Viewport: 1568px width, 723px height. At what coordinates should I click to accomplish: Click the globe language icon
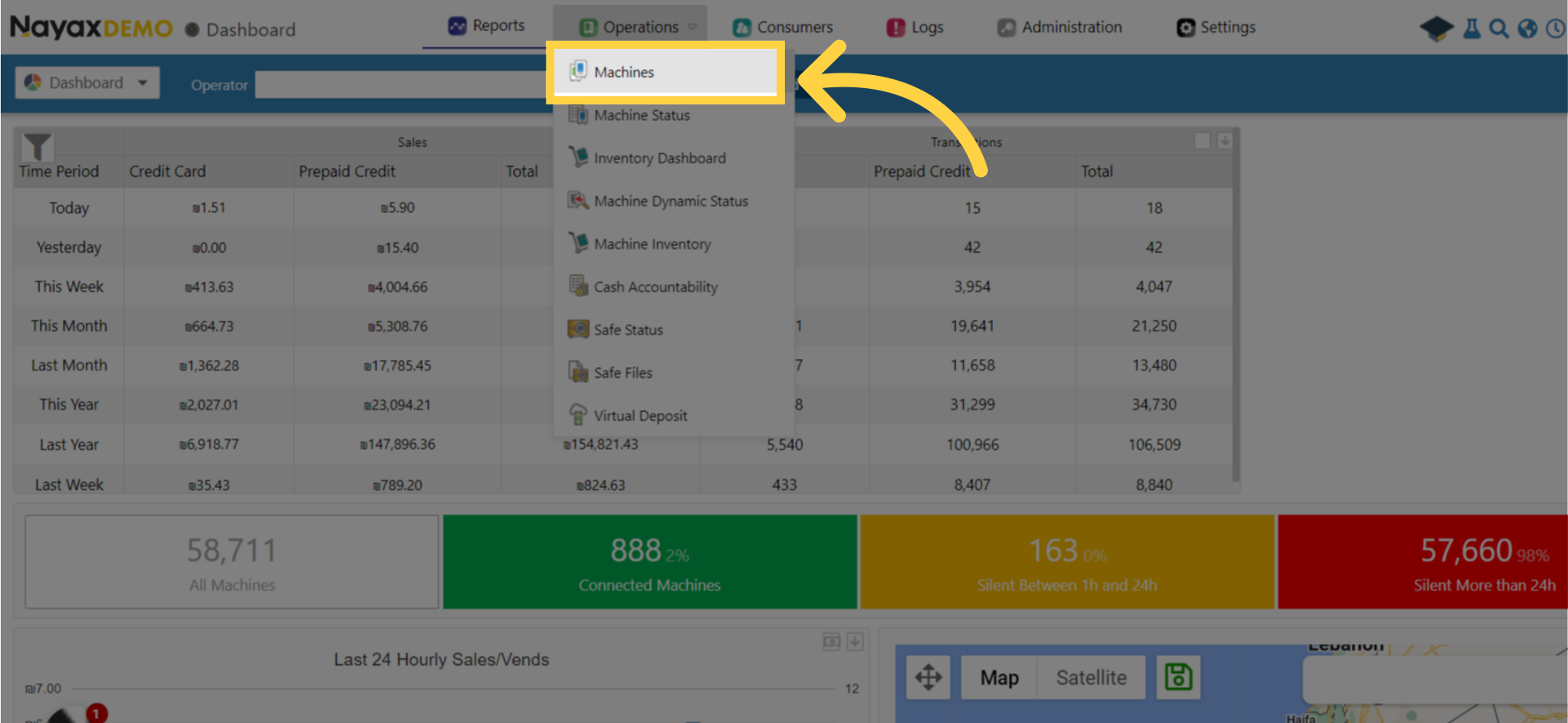pyautogui.click(x=1527, y=29)
